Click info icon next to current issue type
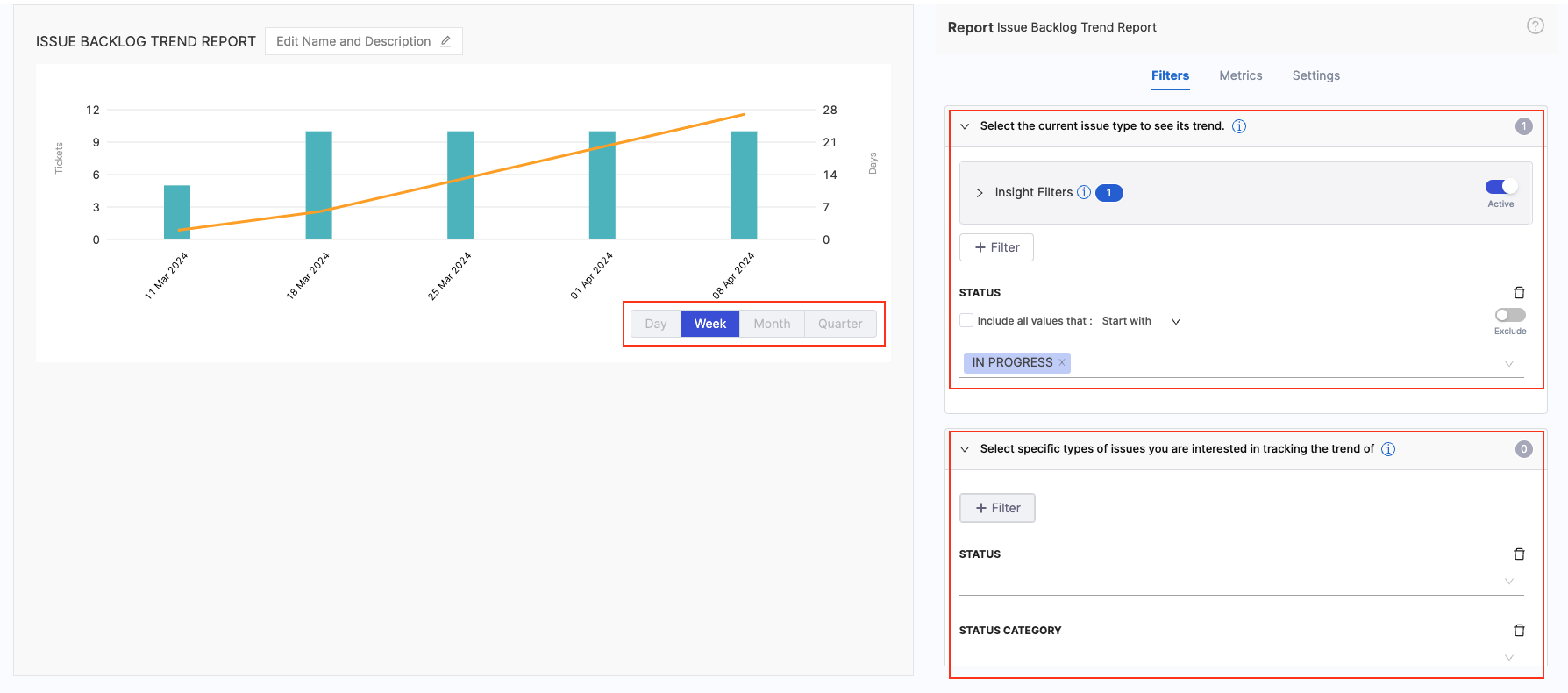Viewport: 1568px width, 693px height. [1239, 126]
